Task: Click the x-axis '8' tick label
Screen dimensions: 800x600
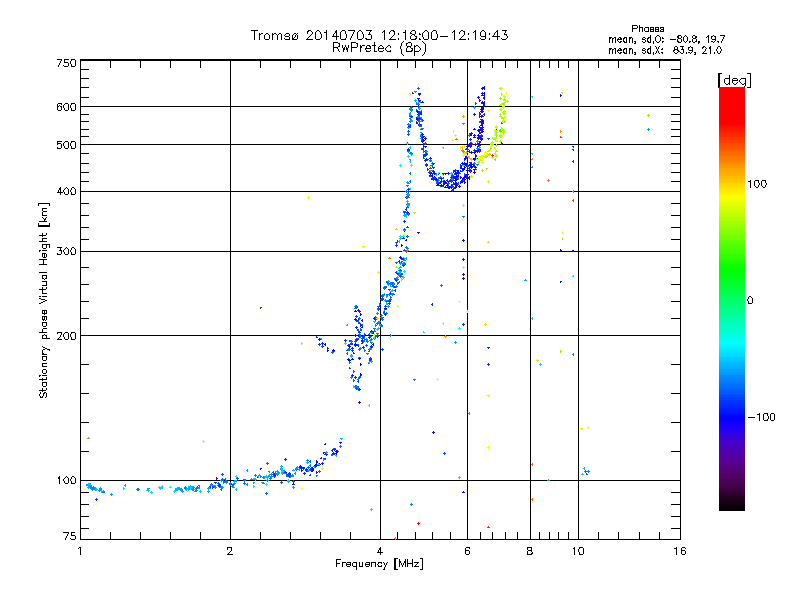Action: click(x=530, y=551)
